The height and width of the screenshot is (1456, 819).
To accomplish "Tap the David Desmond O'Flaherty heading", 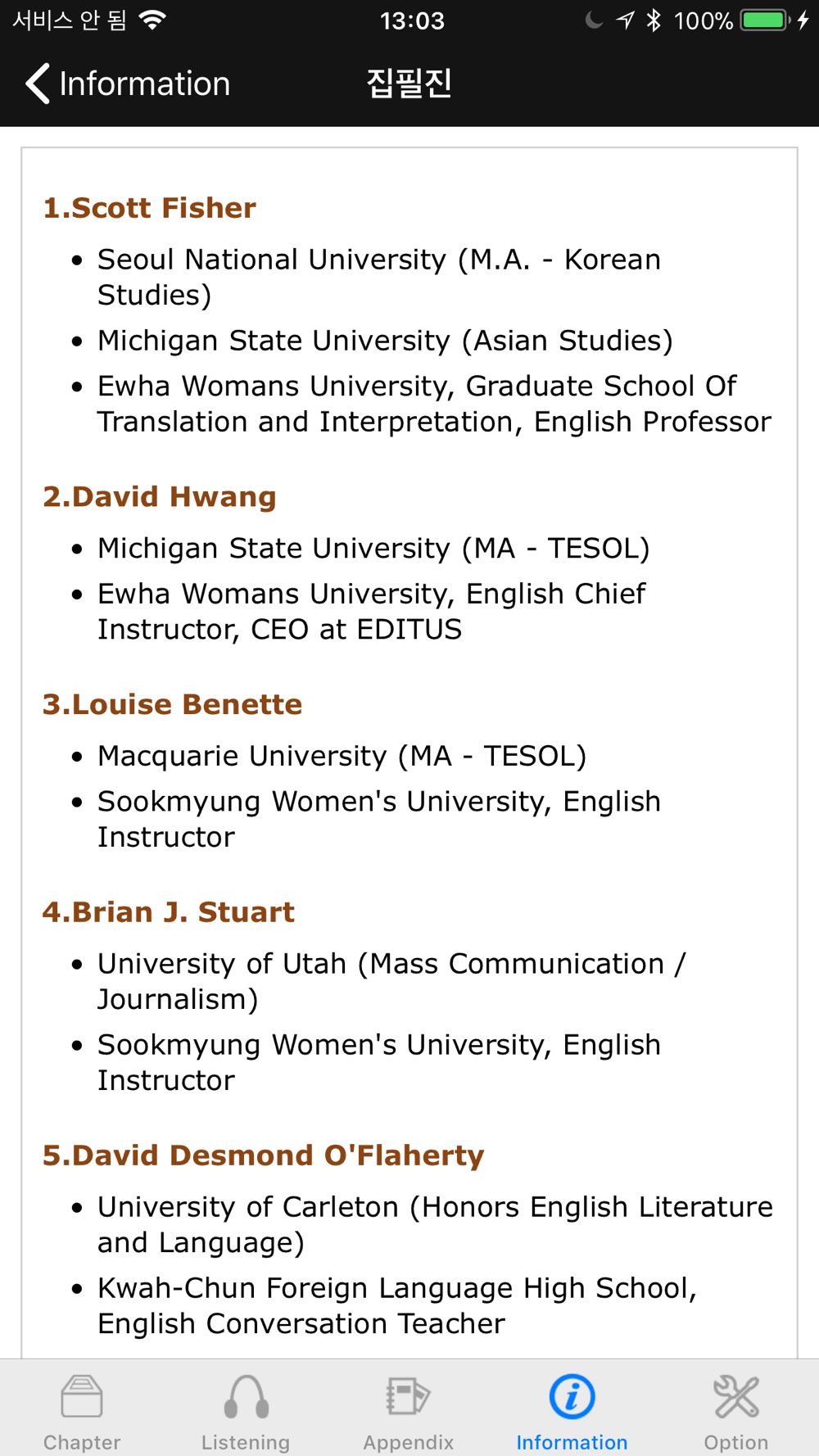I will coord(264,1155).
